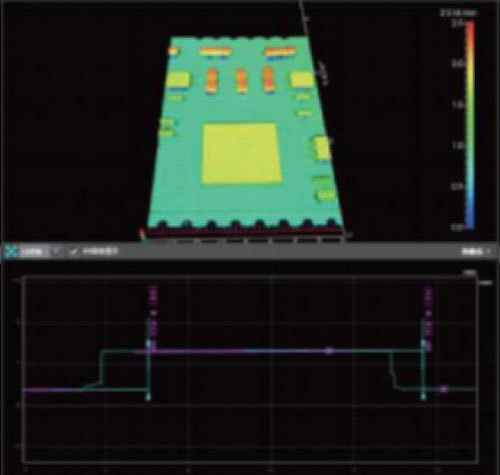Screen dimensions: 500x475
Task: Open the dropdown at the toolbar's right end
Action: pyautogui.click(x=477, y=251)
